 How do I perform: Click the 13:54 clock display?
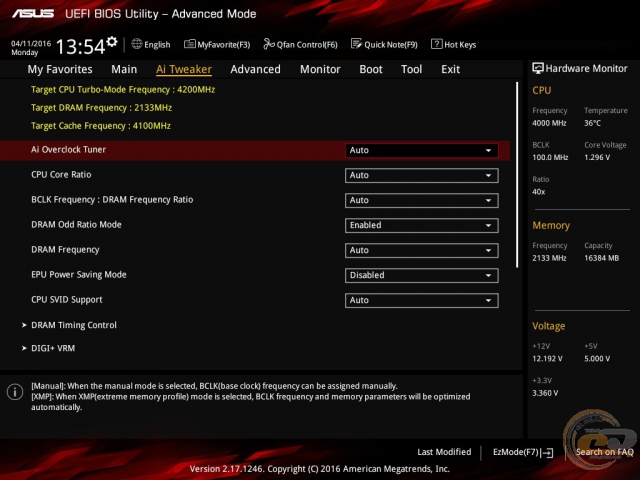pos(80,47)
